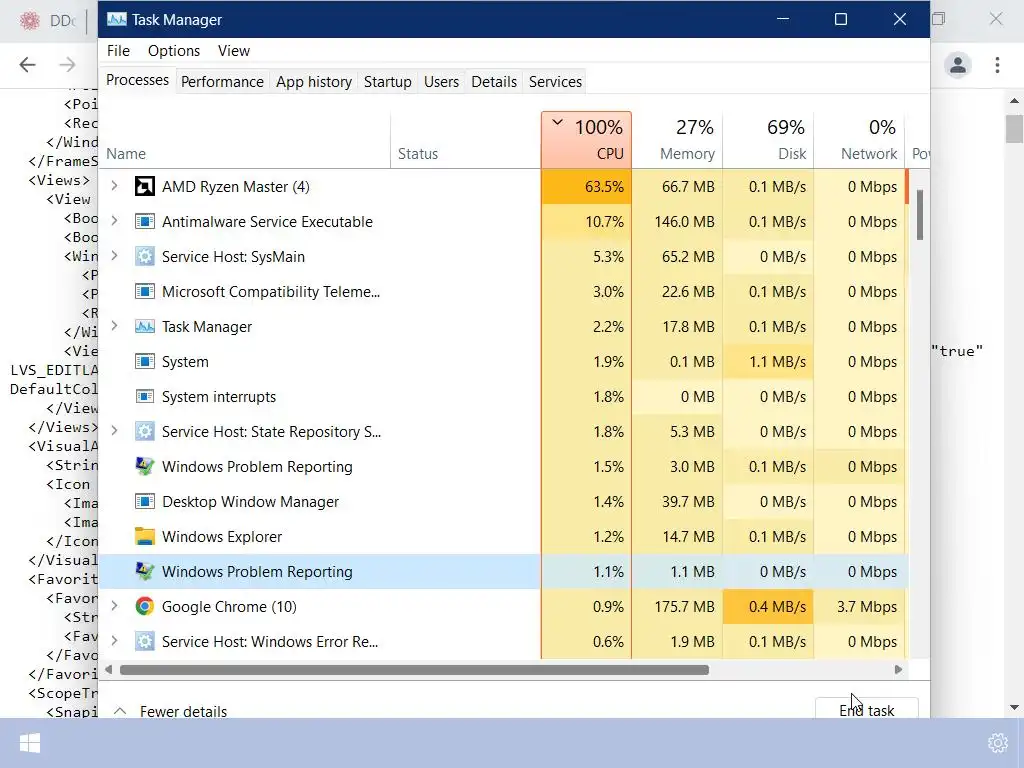Expand the Service Host: SysMain group
The width and height of the screenshot is (1024, 768).
[114, 256]
